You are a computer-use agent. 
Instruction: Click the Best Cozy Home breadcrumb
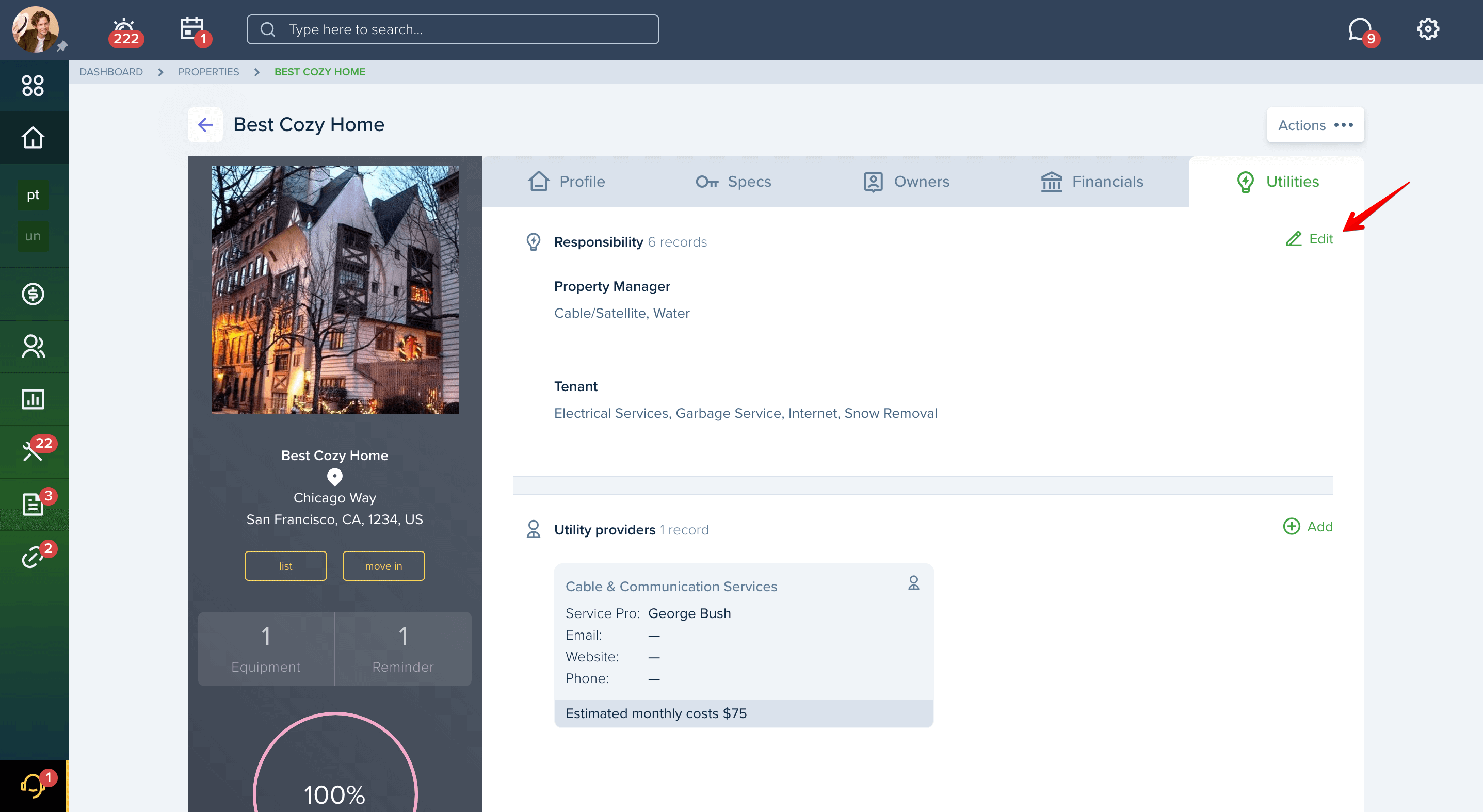(x=319, y=72)
